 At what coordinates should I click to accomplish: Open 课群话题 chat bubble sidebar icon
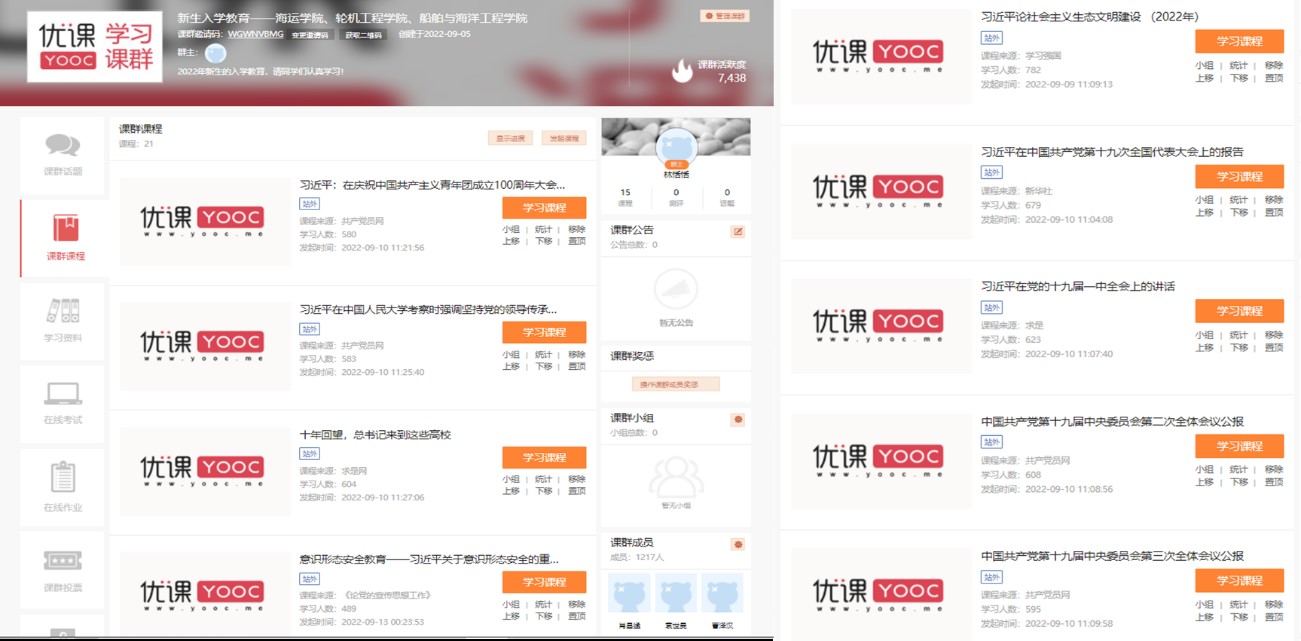62,146
